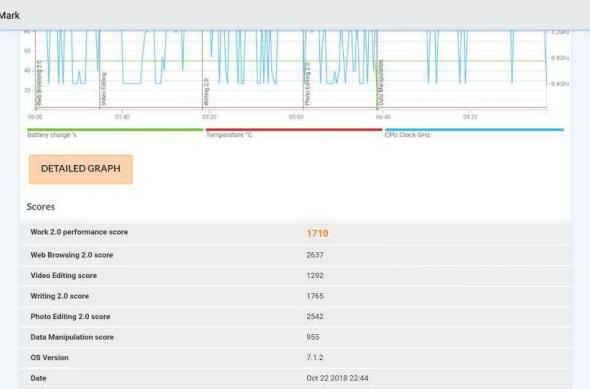Click the 06:40 time axis label
Screen dimensions: 590x389
click(x=383, y=117)
